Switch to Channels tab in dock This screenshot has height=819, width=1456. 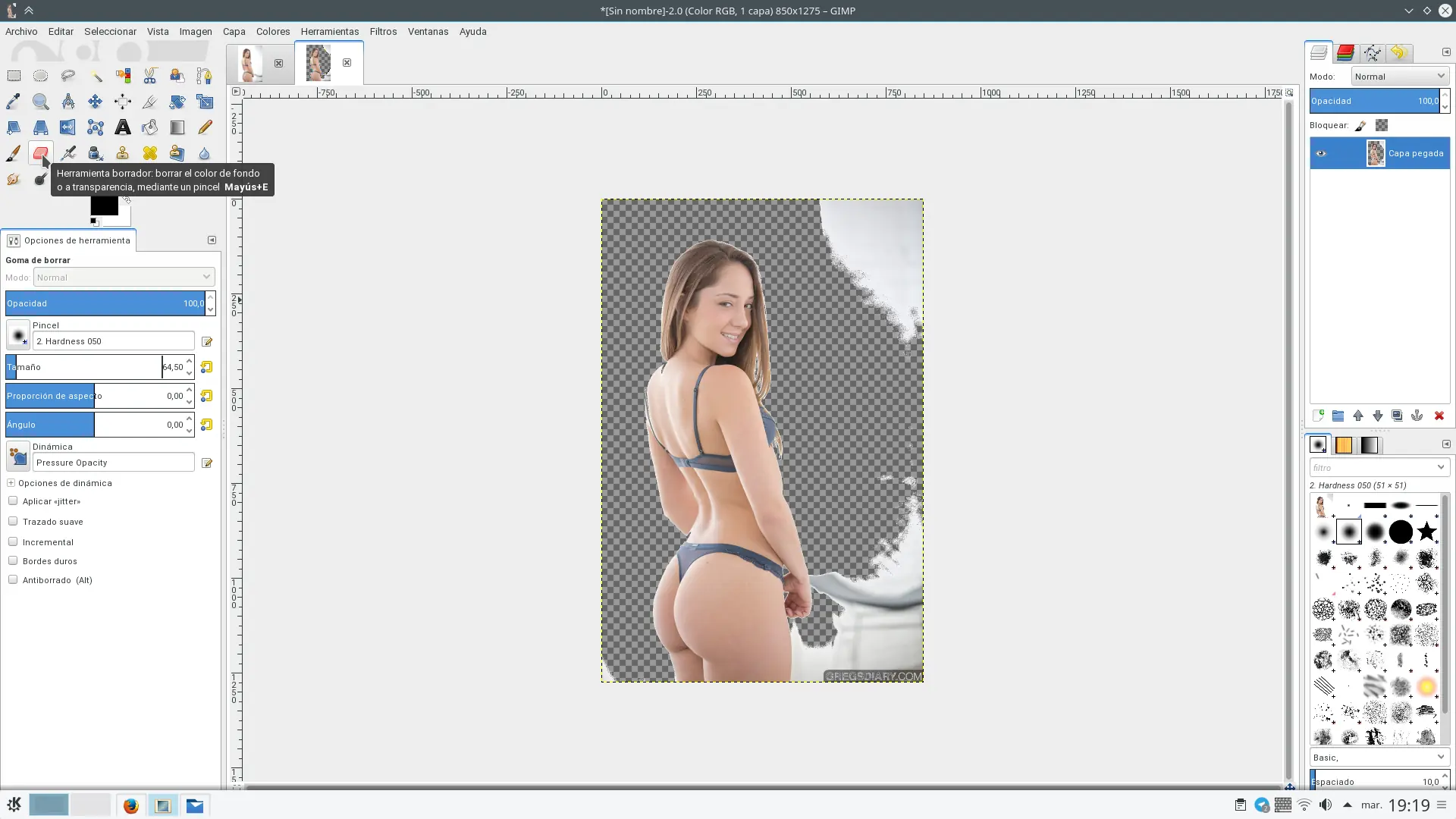1345,53
